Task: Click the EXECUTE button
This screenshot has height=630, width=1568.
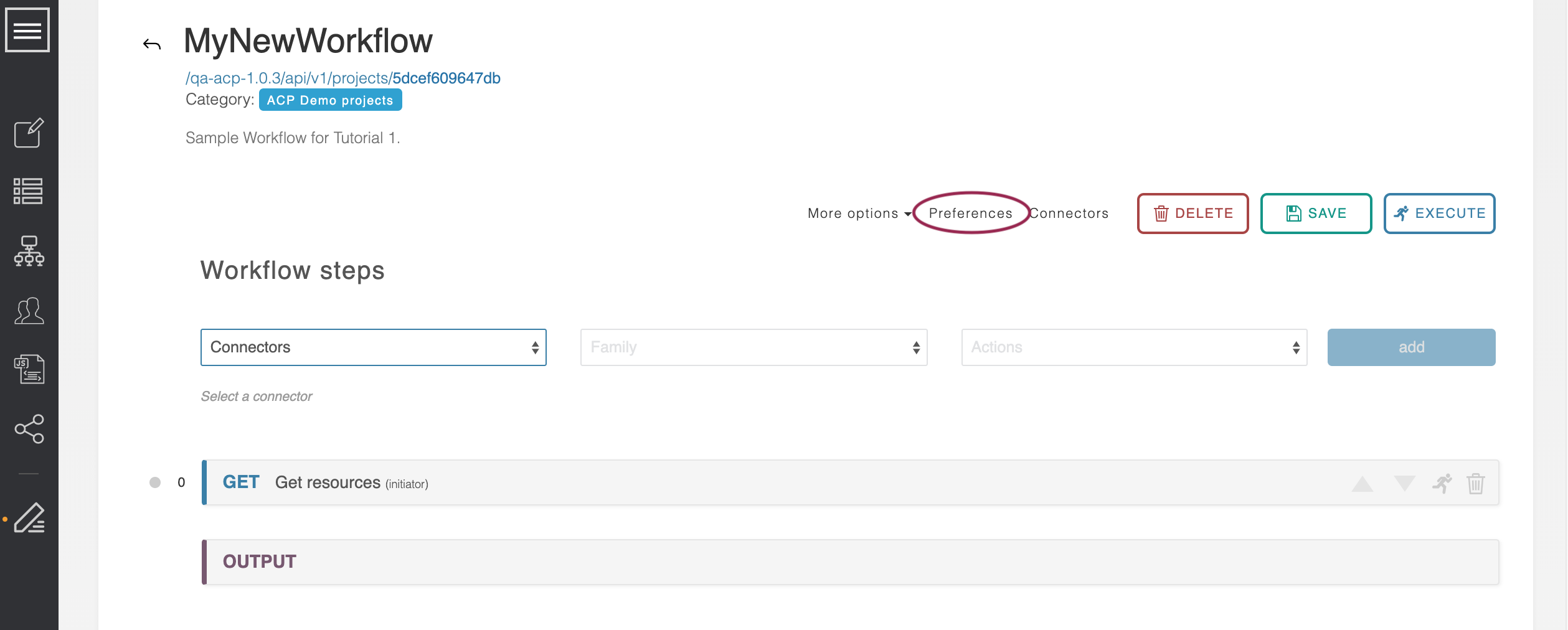Action: (x=1439, y=214)
